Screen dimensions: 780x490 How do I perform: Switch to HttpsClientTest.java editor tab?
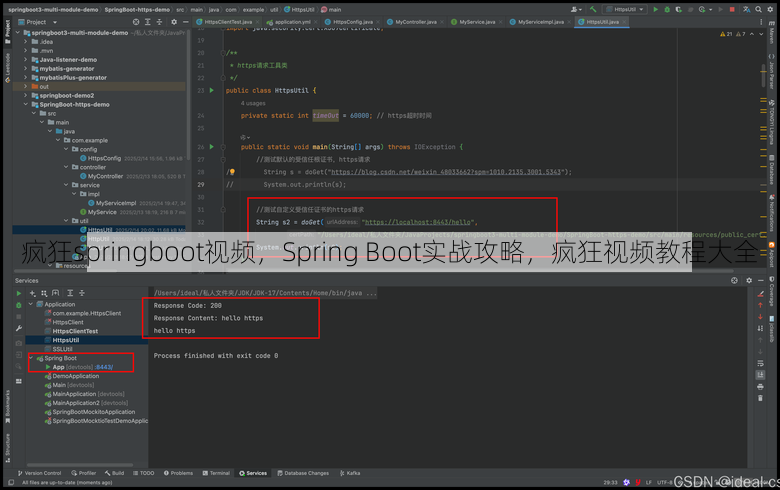[228, 22]
